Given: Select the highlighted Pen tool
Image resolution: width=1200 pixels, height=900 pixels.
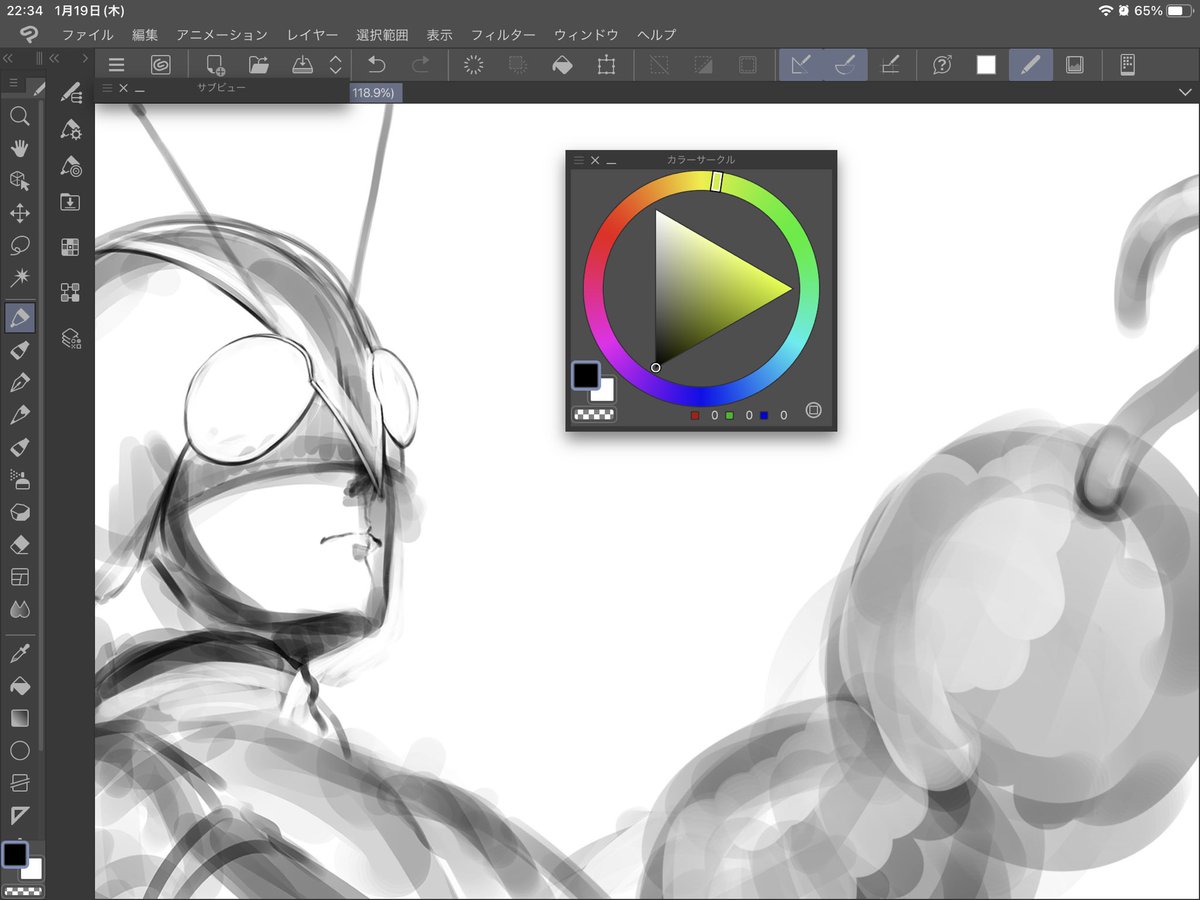Looking at the screenshot, I should [20, 318].
